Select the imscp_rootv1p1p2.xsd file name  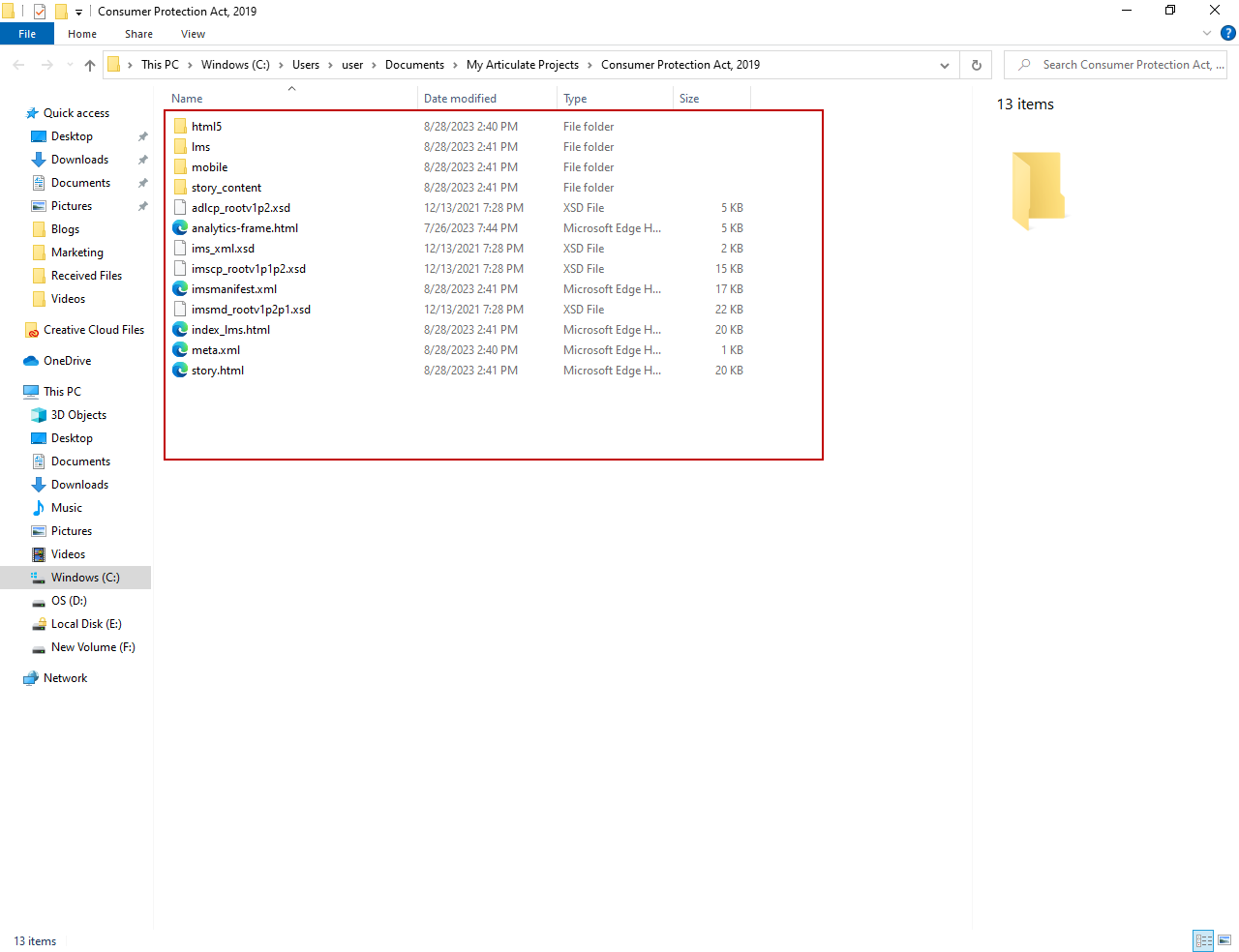click(x=248, y=269)
